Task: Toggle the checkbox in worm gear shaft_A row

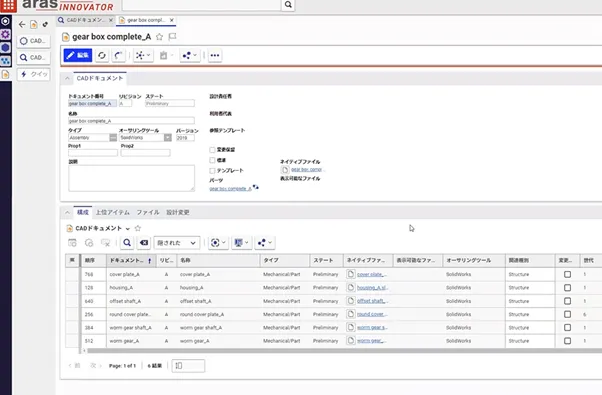Action: tap(567, 327)
